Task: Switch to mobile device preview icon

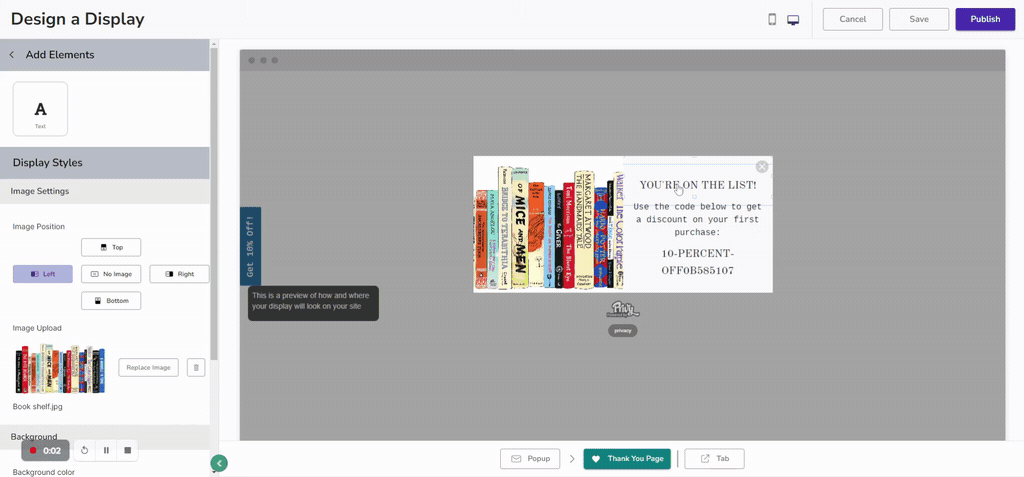Action: (x=772, y=20)
